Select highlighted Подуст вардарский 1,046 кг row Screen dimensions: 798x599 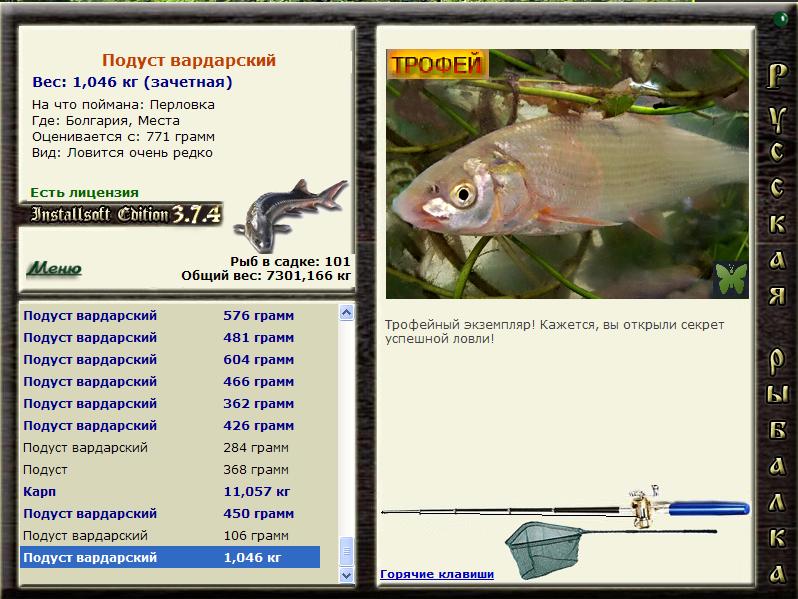[x=170, y=557]
